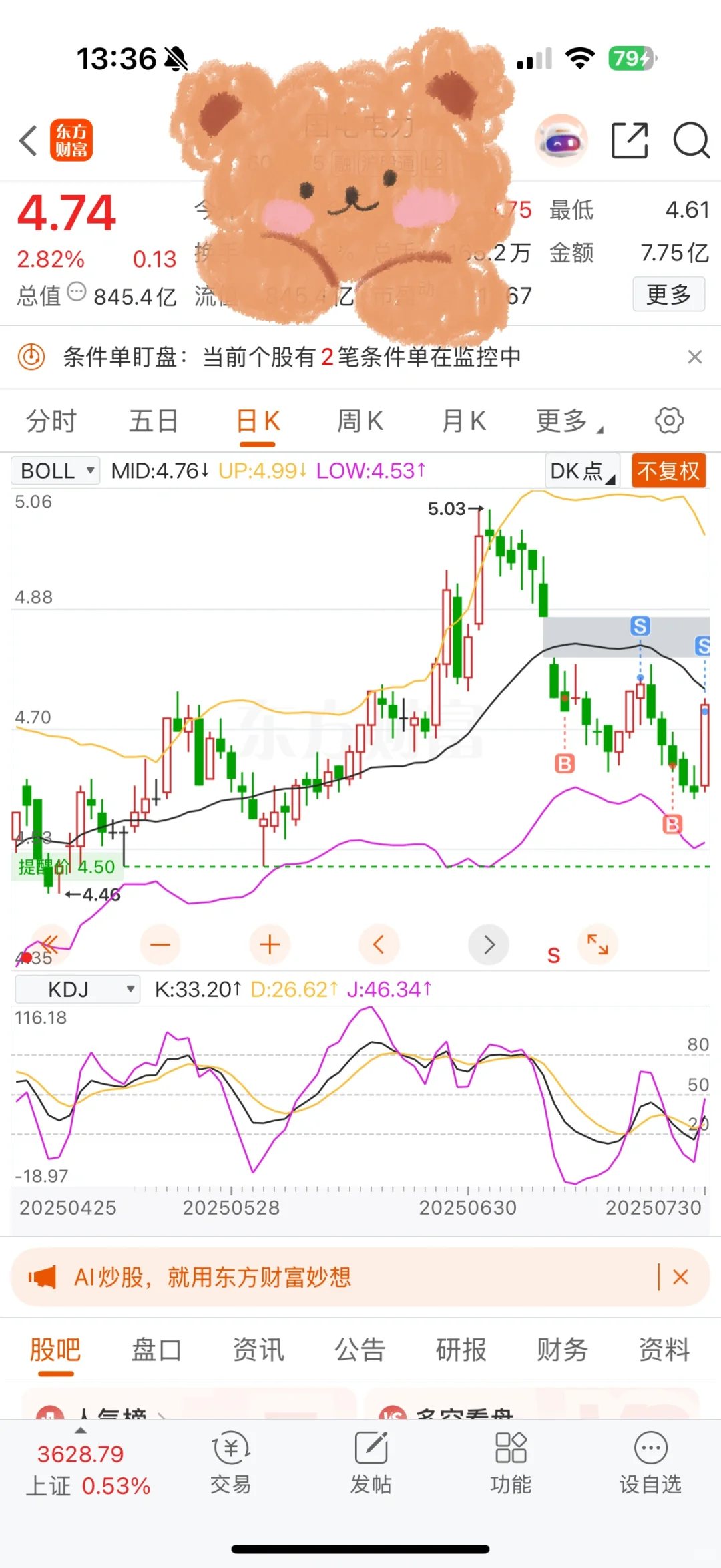Tap the J:46.34 KDJ value
Image resolution: width=721 pixels, height=1568 pixels.
[390, 989]
